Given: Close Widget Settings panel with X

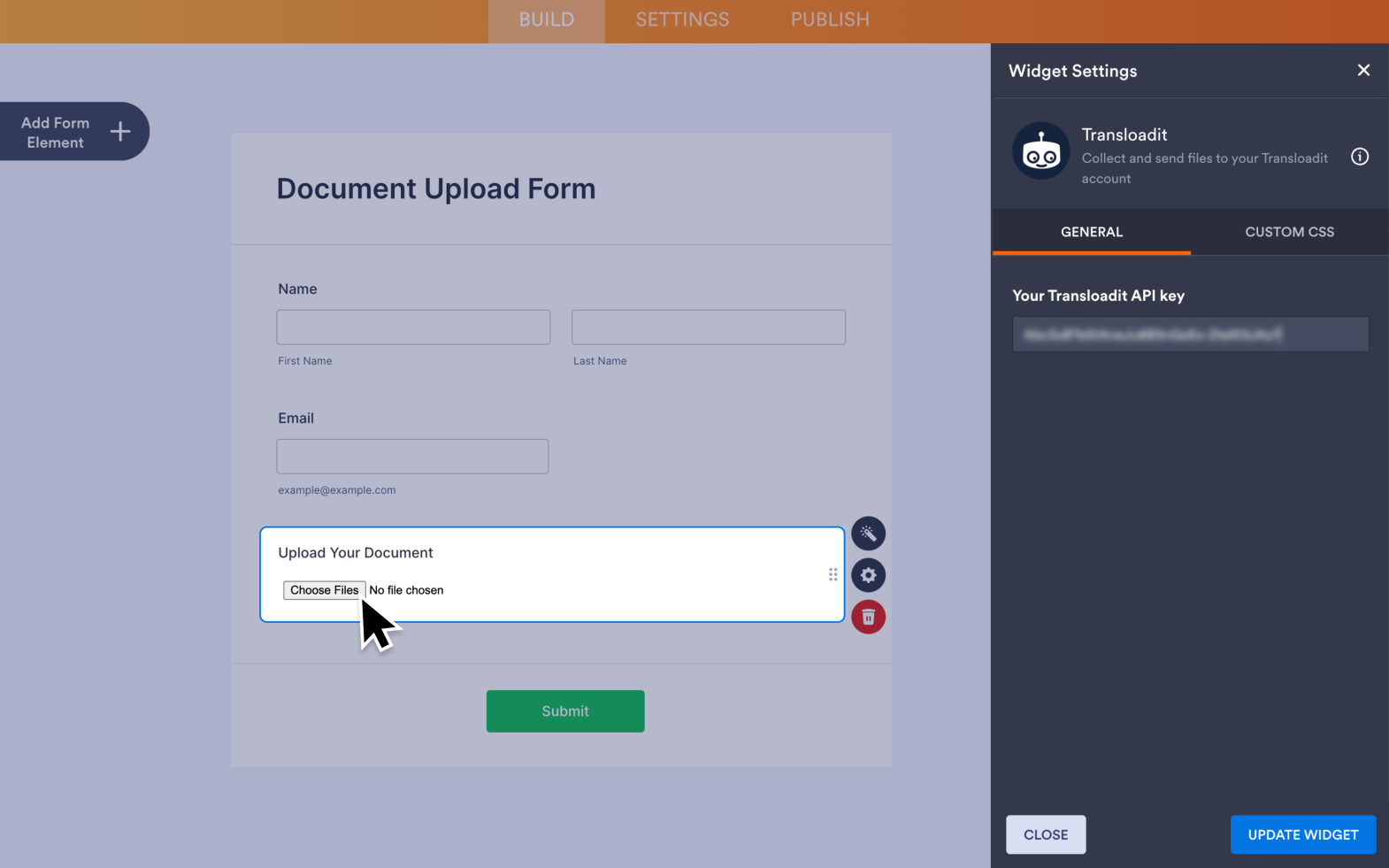Looking at the screenshot, I should (1362, 70).
